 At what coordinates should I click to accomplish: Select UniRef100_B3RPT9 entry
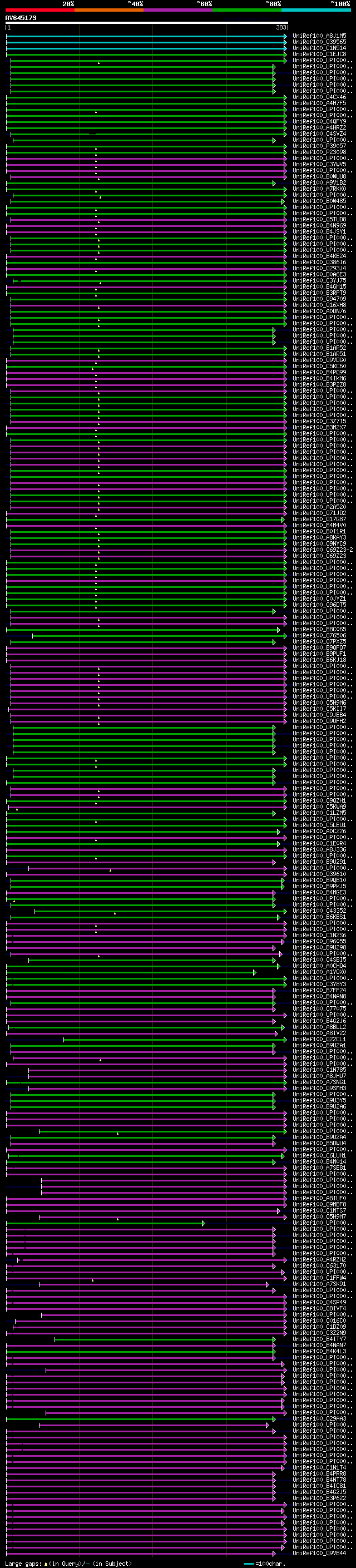click(319, 293)
